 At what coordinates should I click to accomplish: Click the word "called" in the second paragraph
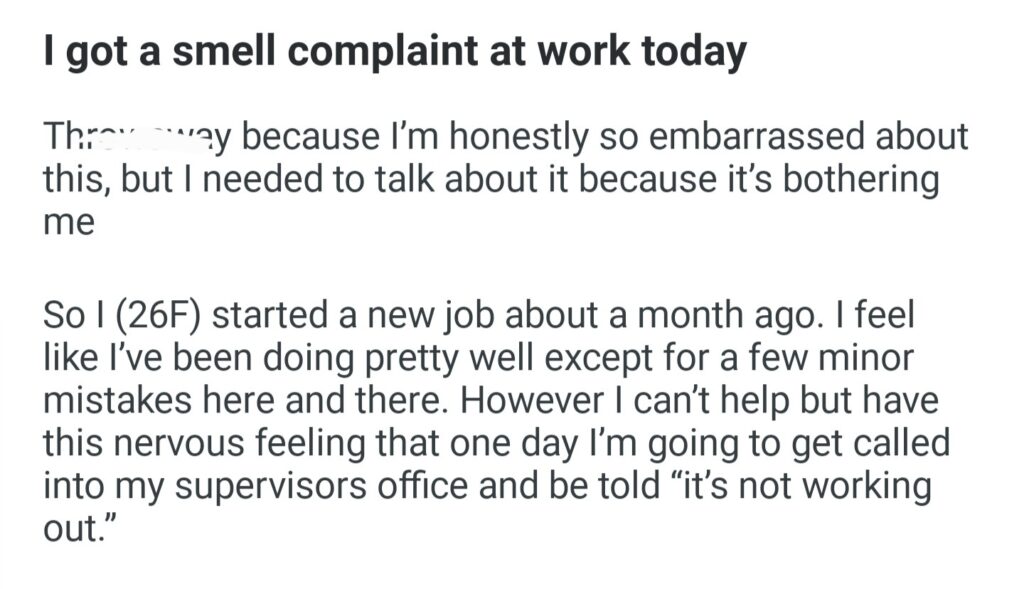click(897, 443)
